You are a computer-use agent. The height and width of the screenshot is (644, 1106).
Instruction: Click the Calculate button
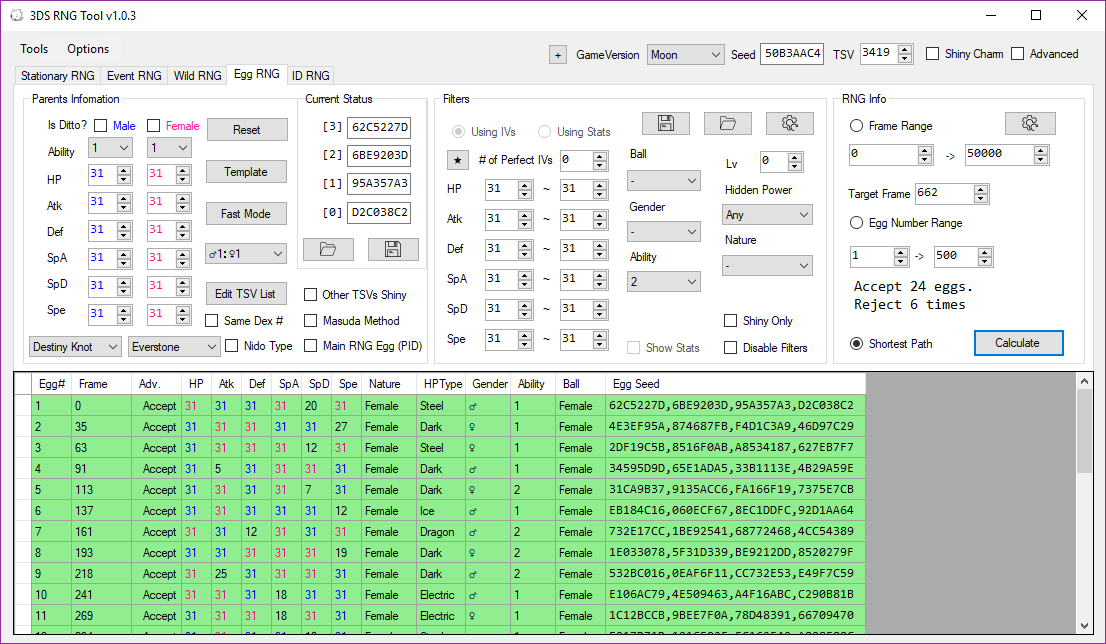click(x=1017, y=343)
